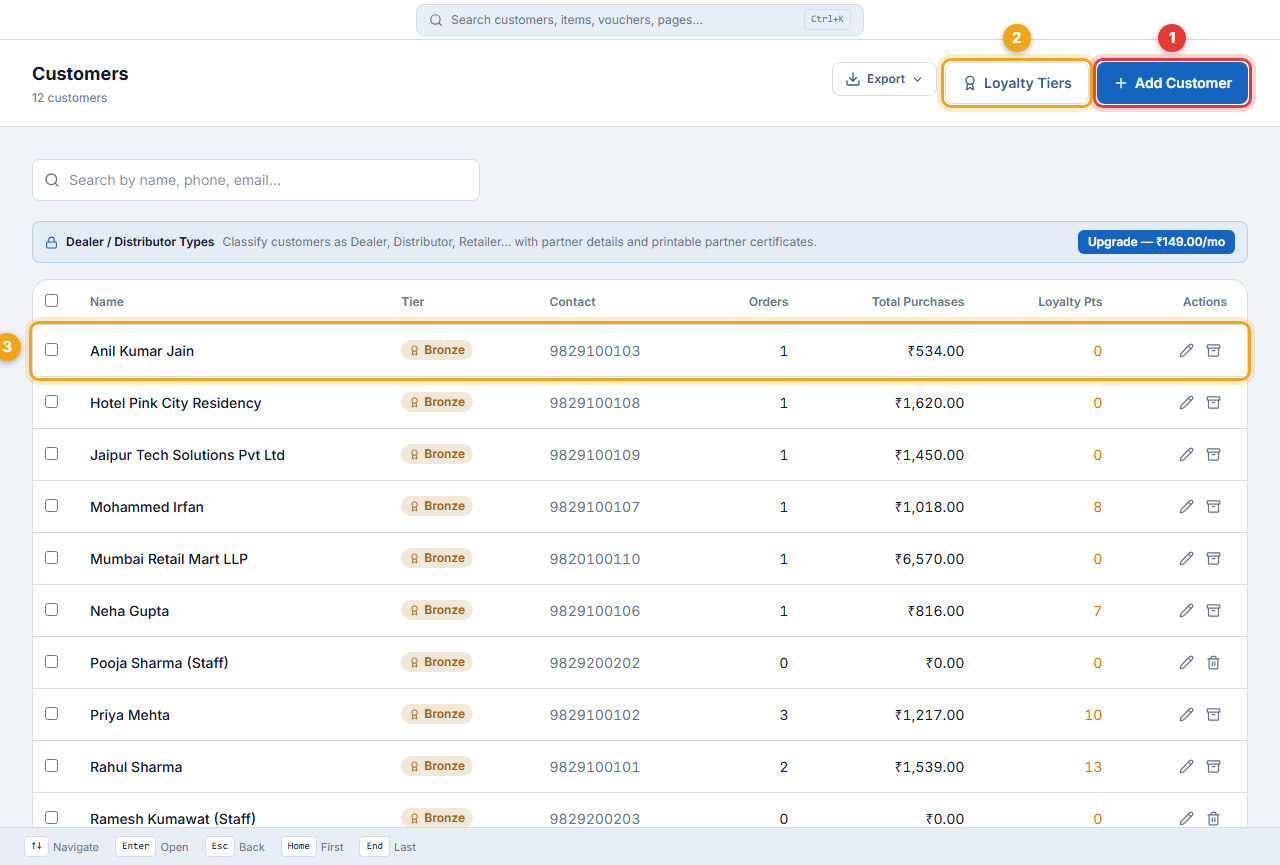Edit Pooja Sharma (Staff) record
This screenshot has height=865, width=1280.
pos(1187,662)
